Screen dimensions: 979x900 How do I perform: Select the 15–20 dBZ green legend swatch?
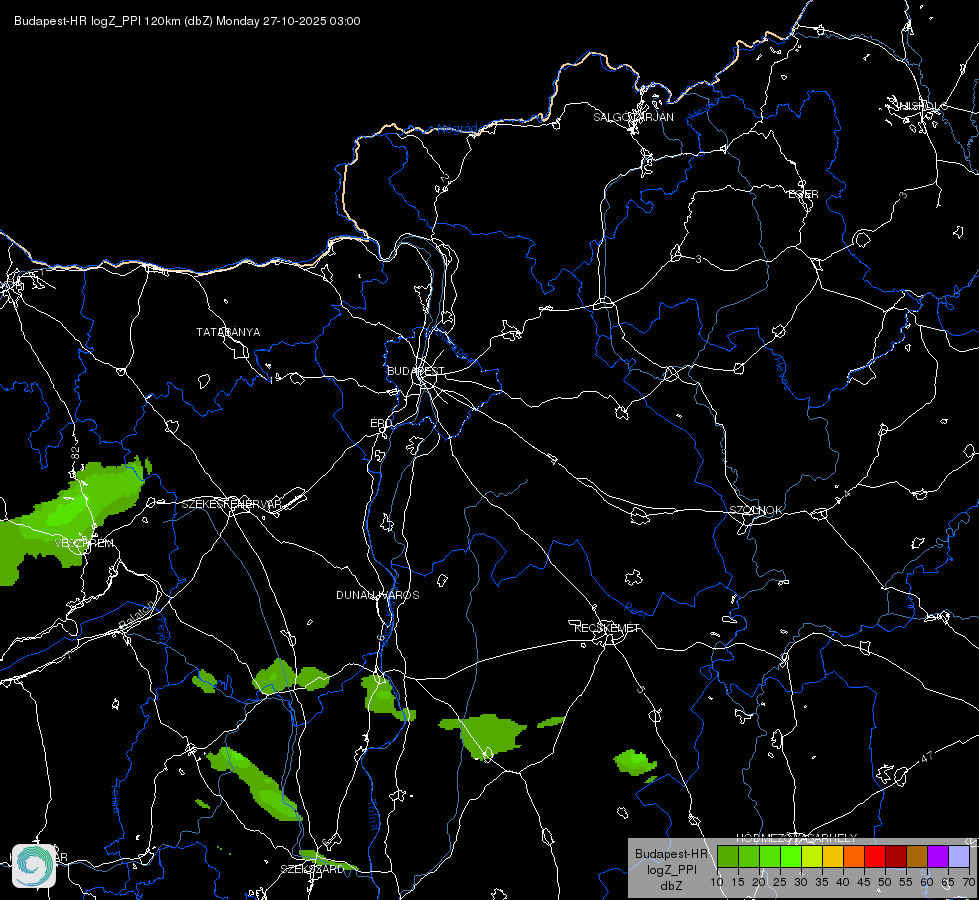click(x=749, y=856)
